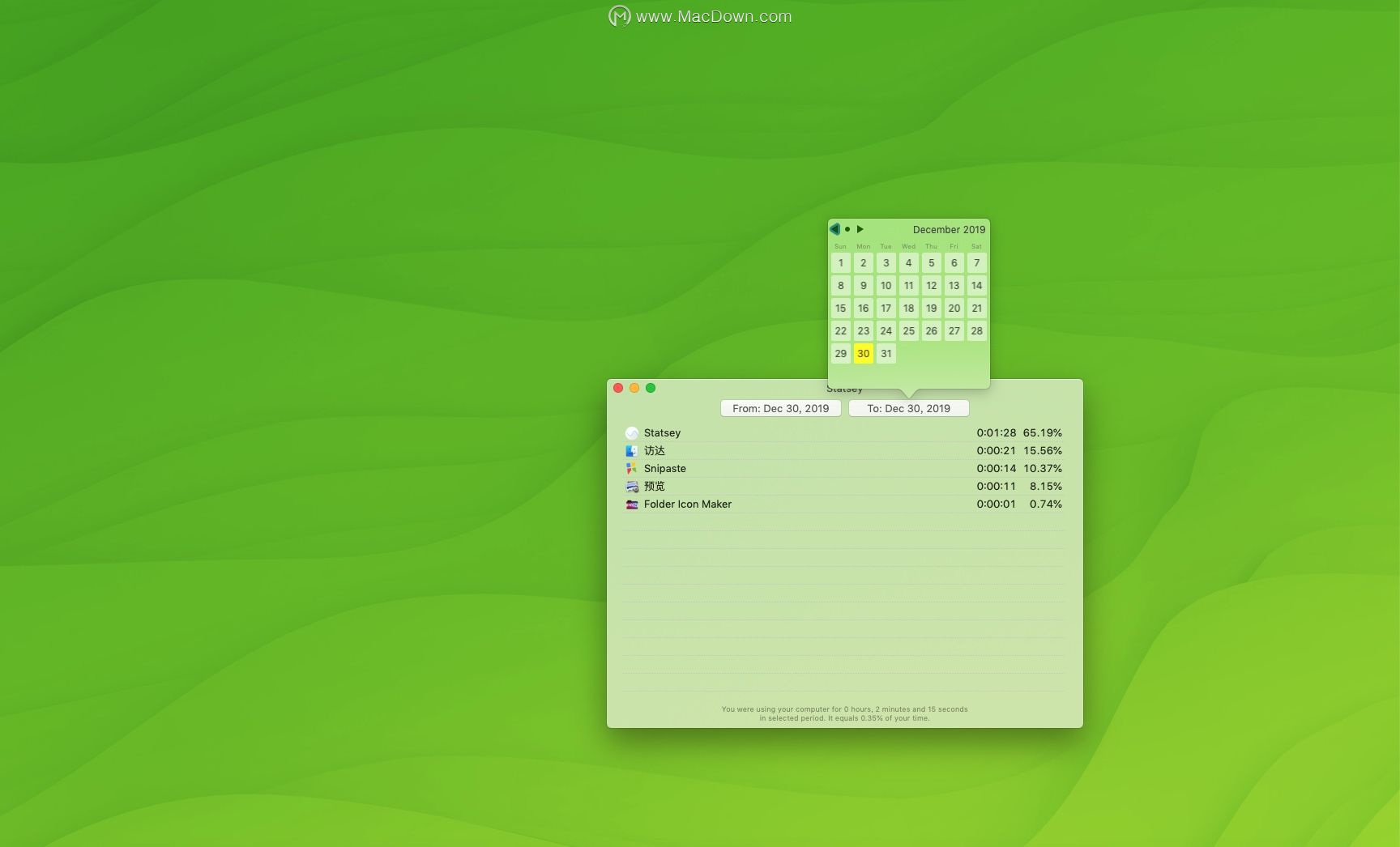
Task: Zoom Statsey window with green button
Action: pyautogui.click(x=651, y=388)
